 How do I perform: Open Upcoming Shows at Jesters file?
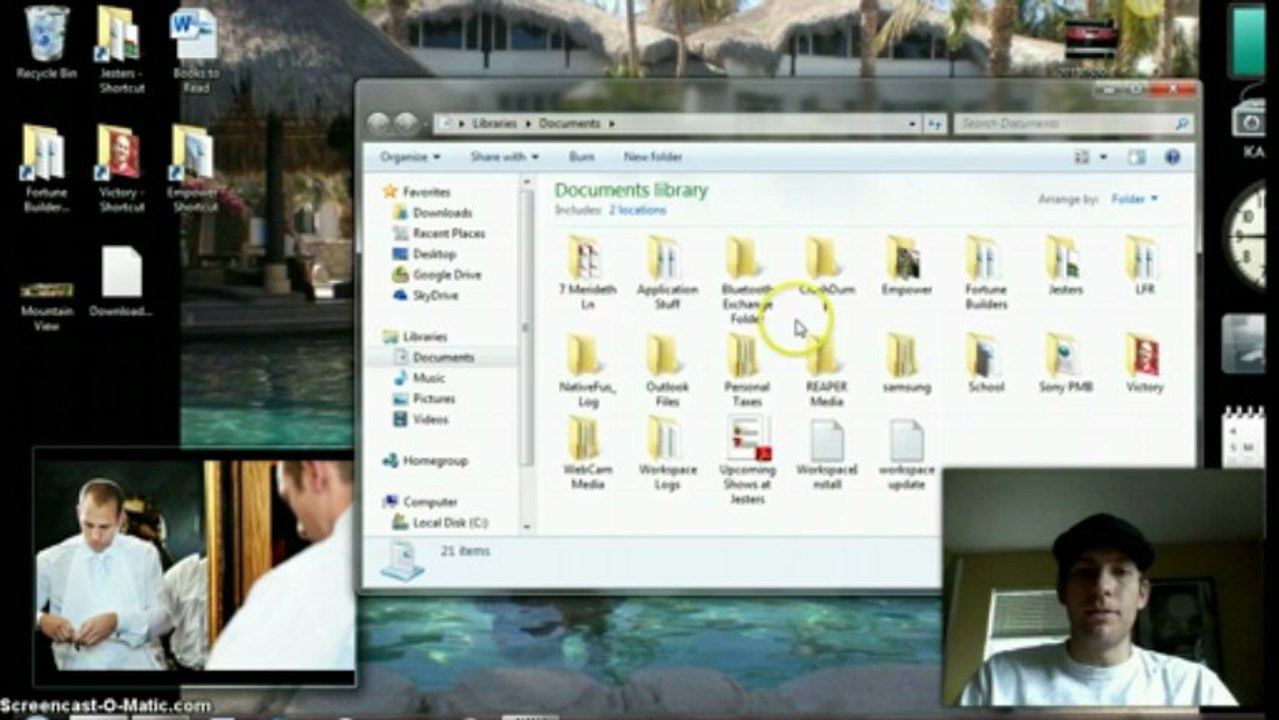tap(746, 460)
